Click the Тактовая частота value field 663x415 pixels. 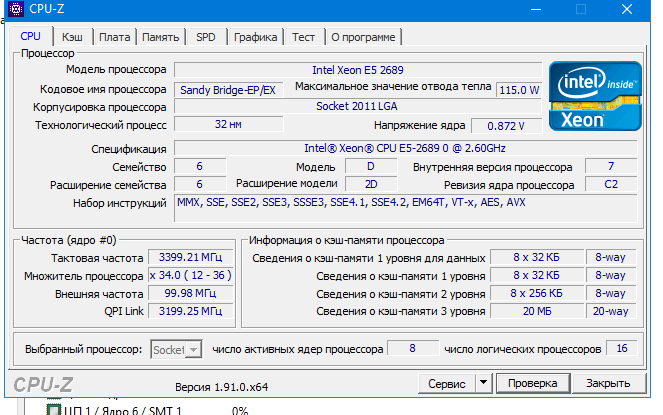coord(186,257)
